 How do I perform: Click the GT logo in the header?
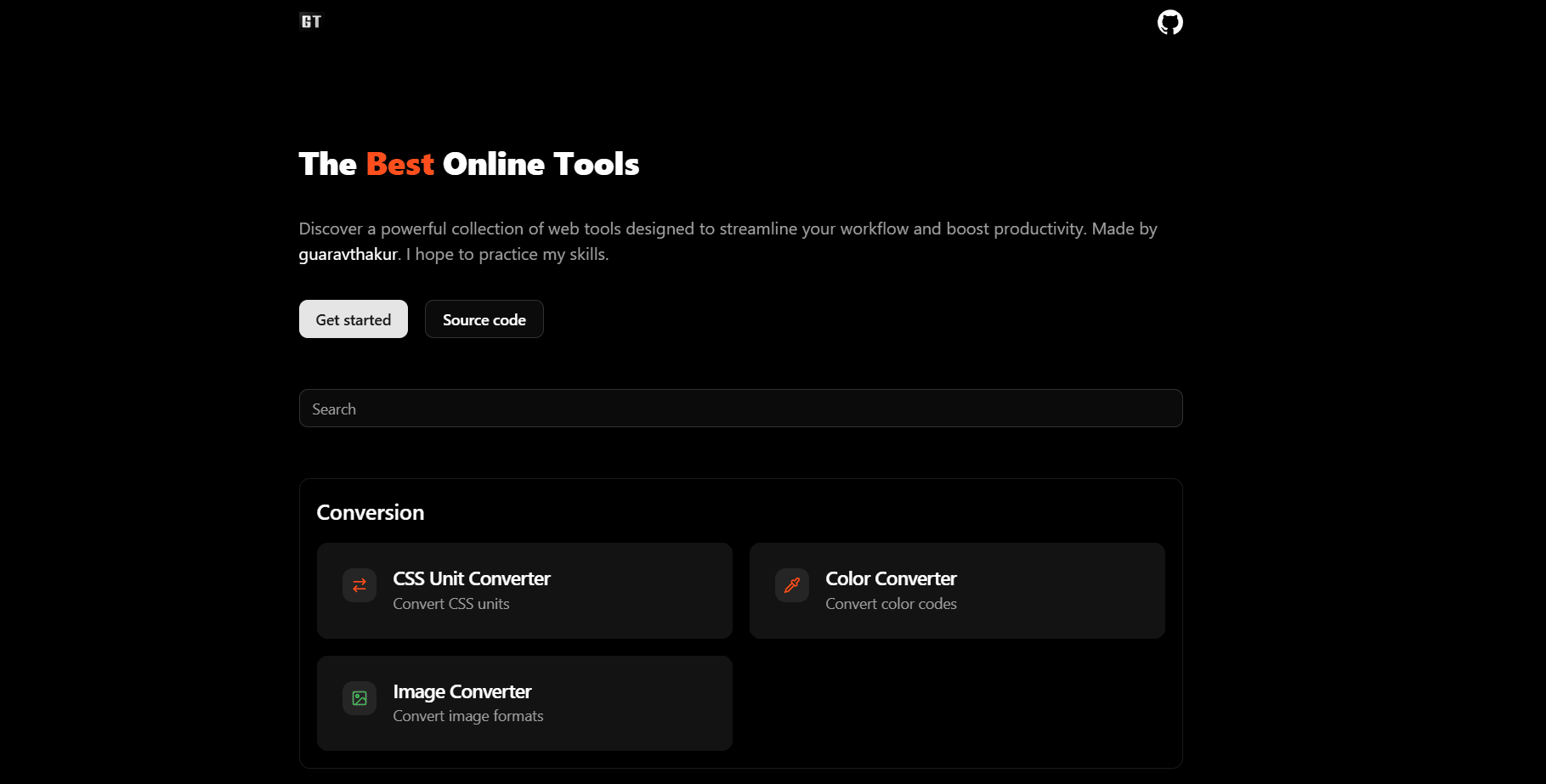[310, 20]
